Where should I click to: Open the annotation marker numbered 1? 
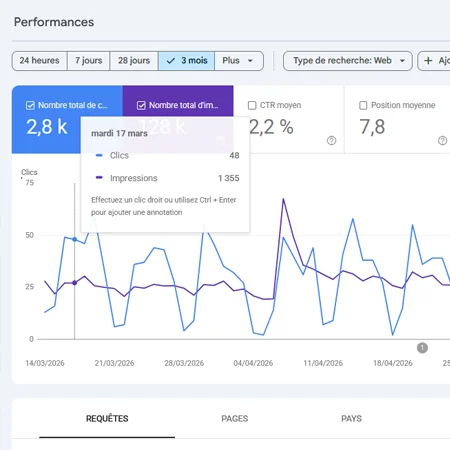422,348
